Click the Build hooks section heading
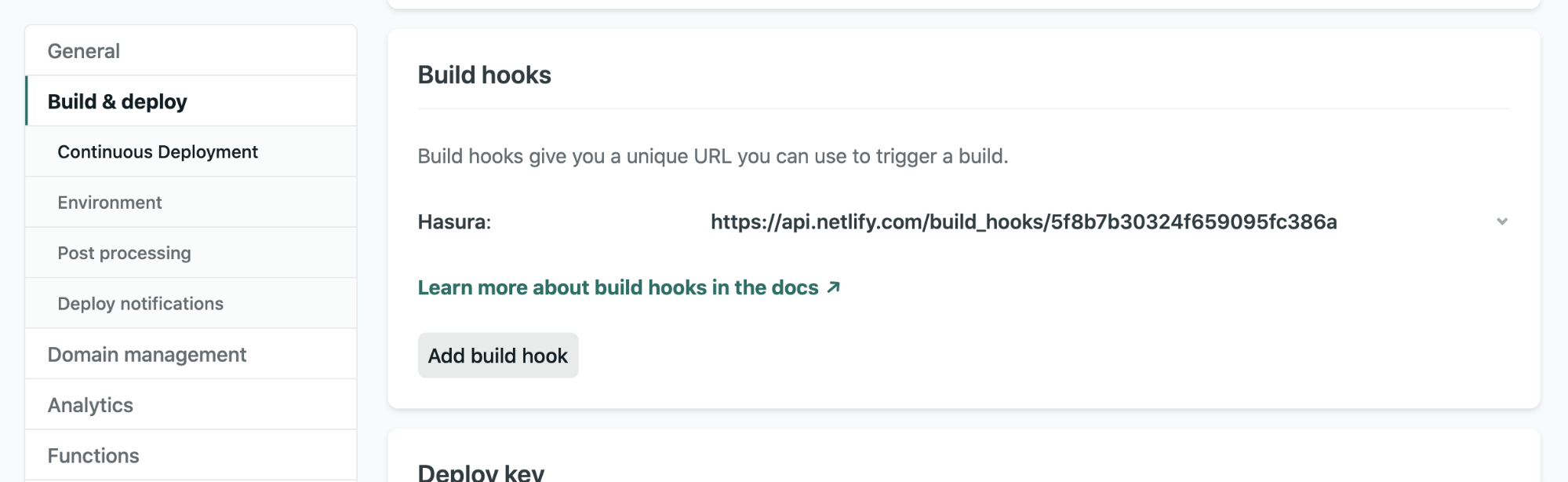Viewport: 1568px width, 482px height. click(x=484, y=75)
